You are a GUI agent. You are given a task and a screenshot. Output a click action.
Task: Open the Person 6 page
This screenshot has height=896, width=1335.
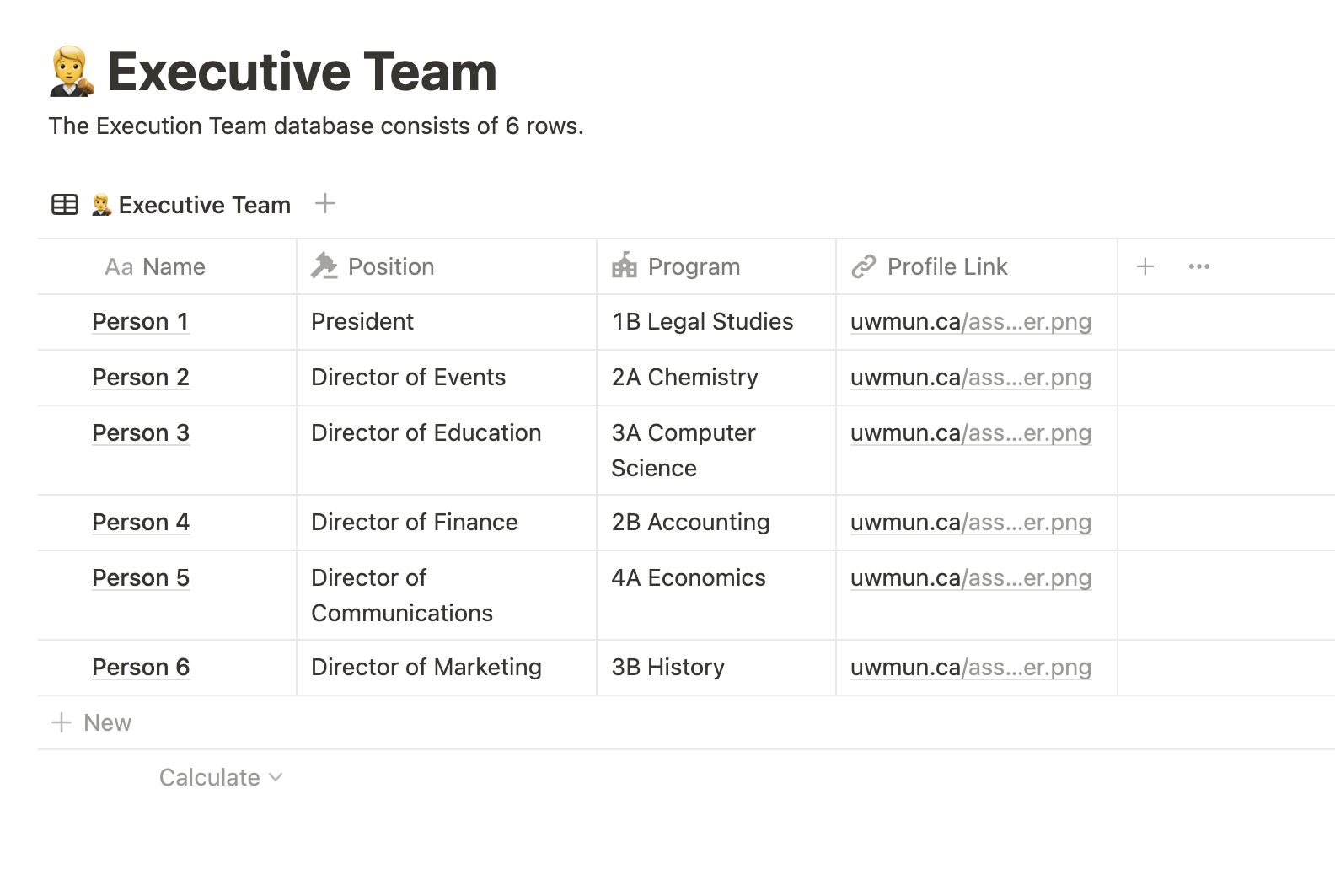pos(140,668)
